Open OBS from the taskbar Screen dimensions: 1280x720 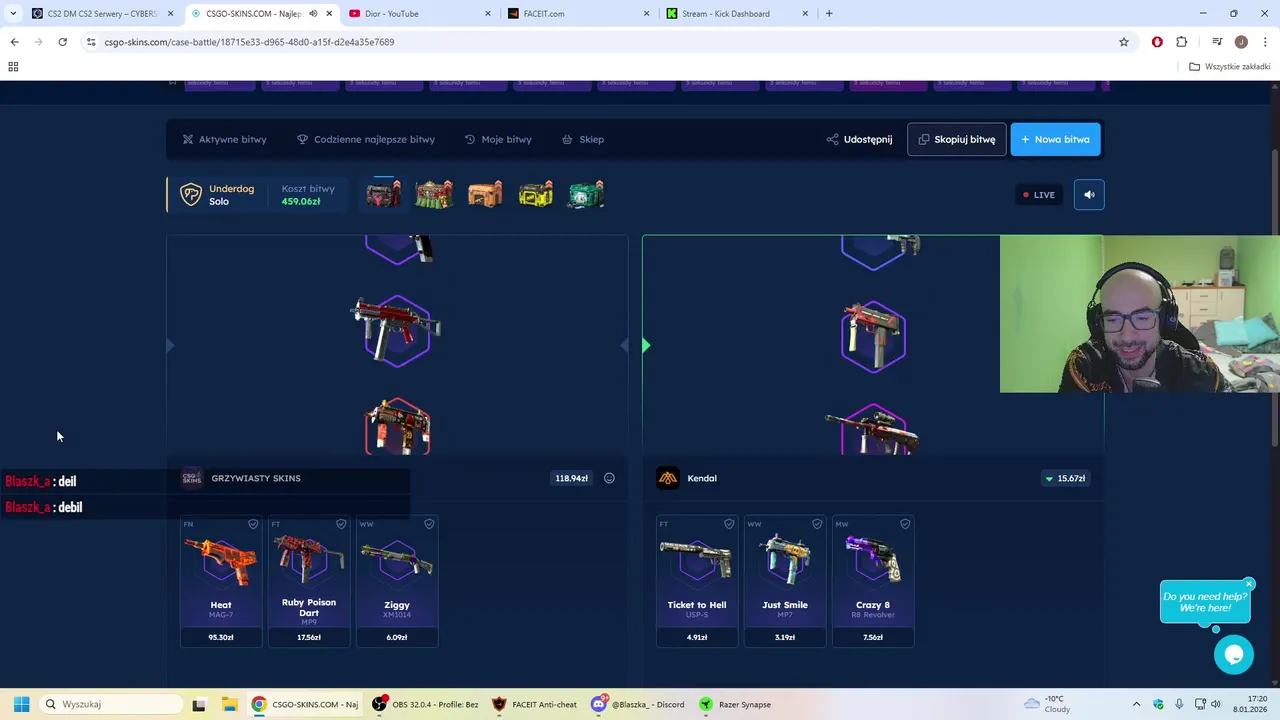click(425, 704)
